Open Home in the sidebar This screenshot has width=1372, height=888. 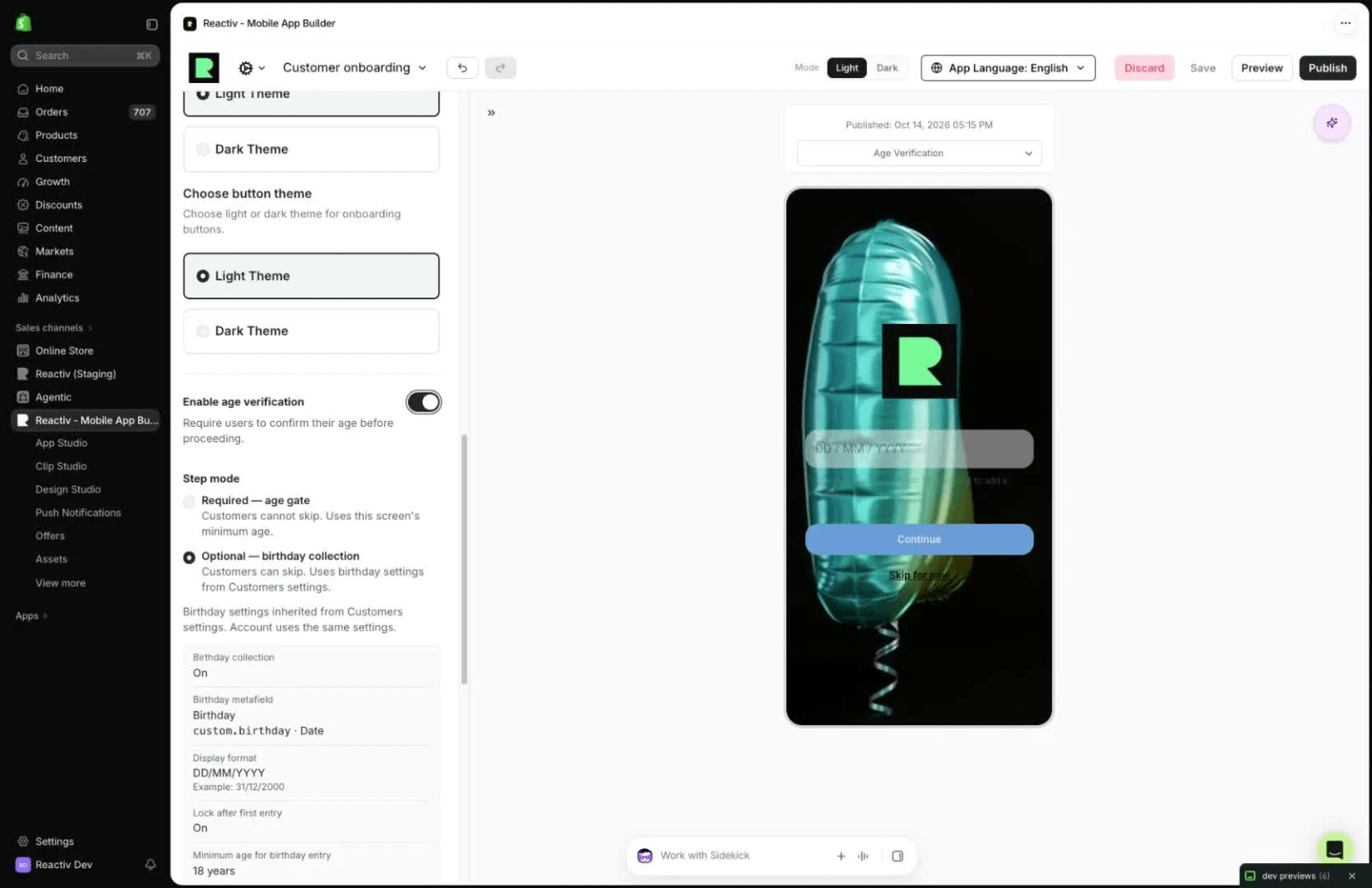click(x=85, y=88)
